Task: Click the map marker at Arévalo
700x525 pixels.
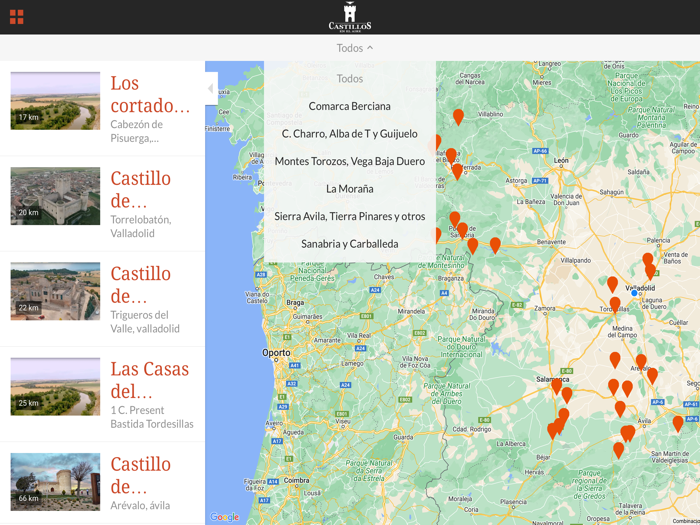Action: 641,362
